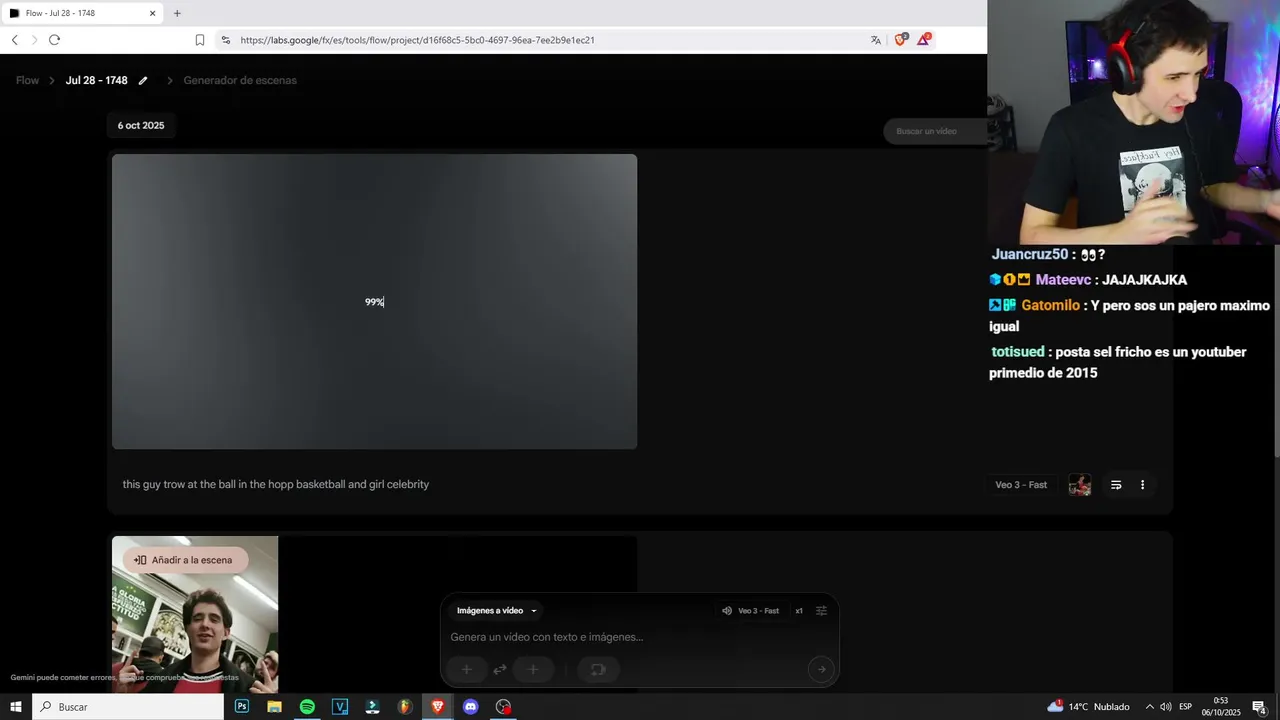Viewport: 1280px width, 720px height.
Task: Open Generador de escenas breadcrumb
Action: (240, 80)
